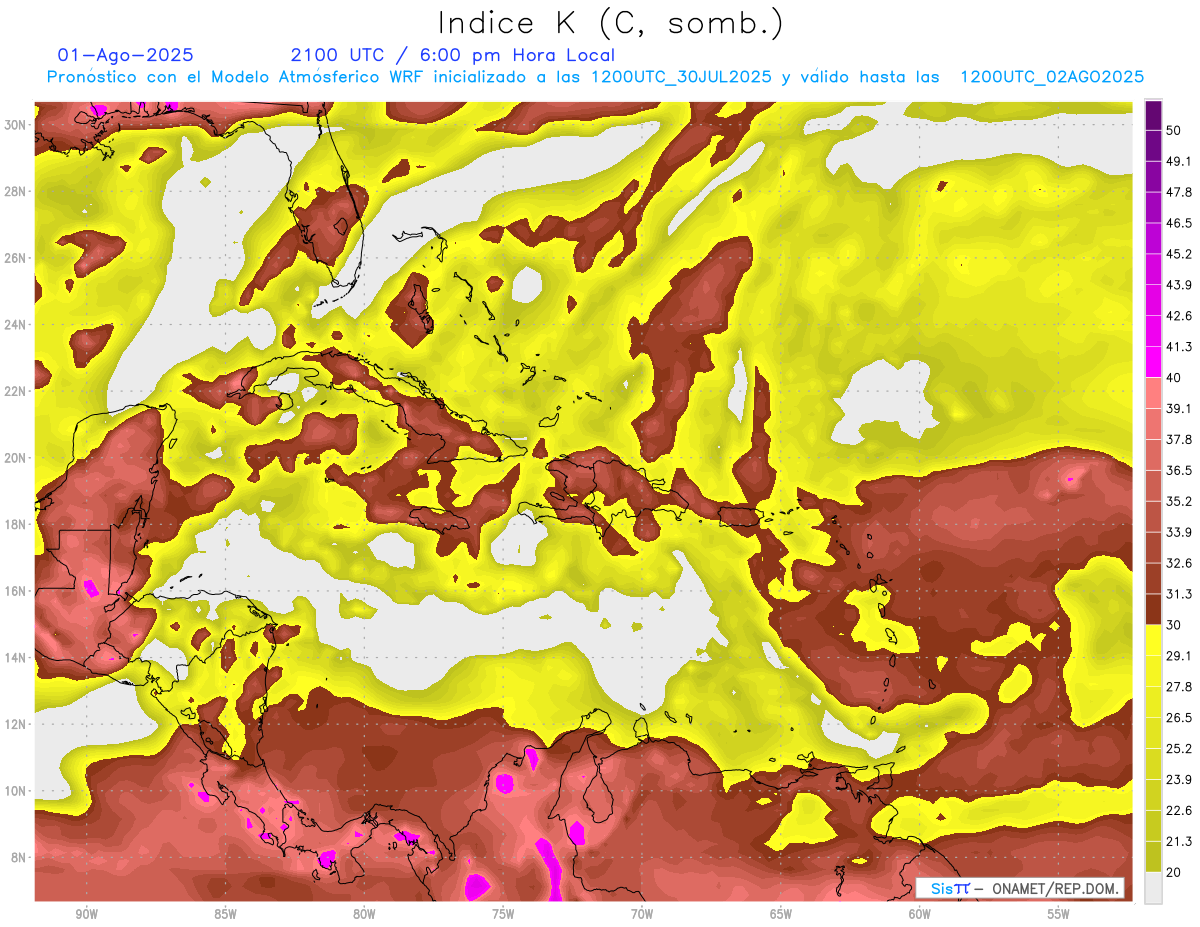Screen dimensions: 1200x927
Task: Click the color bar value "46.5"
Action: (x=1179, y=223)
